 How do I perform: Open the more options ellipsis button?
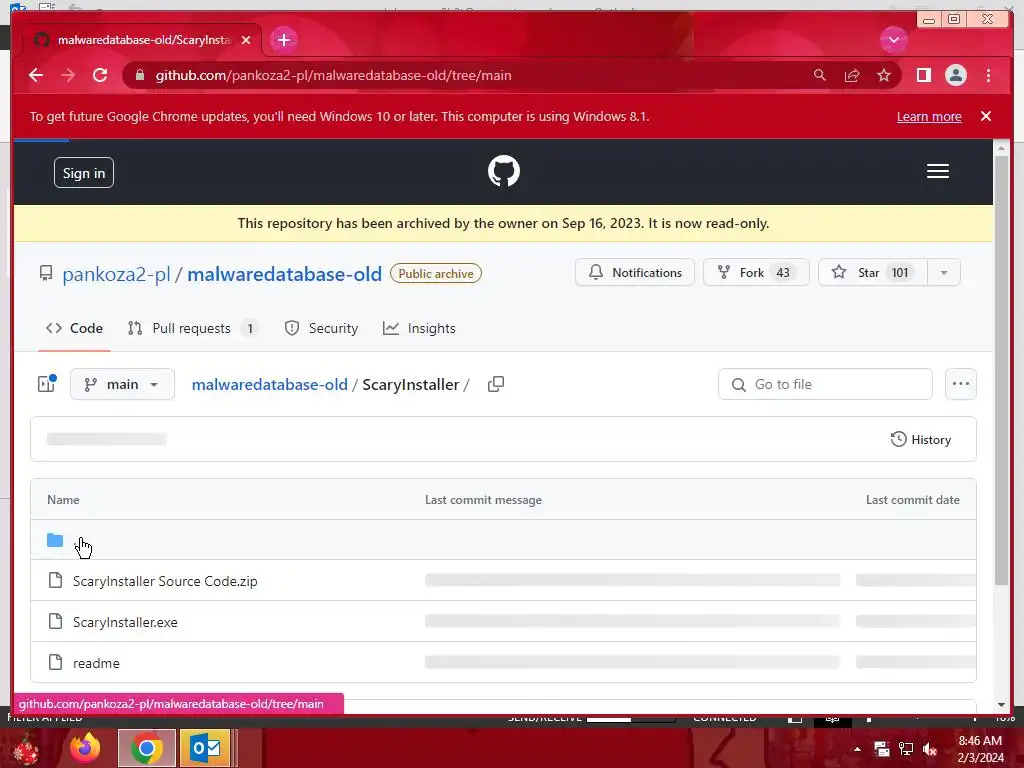tap(961, 384)
